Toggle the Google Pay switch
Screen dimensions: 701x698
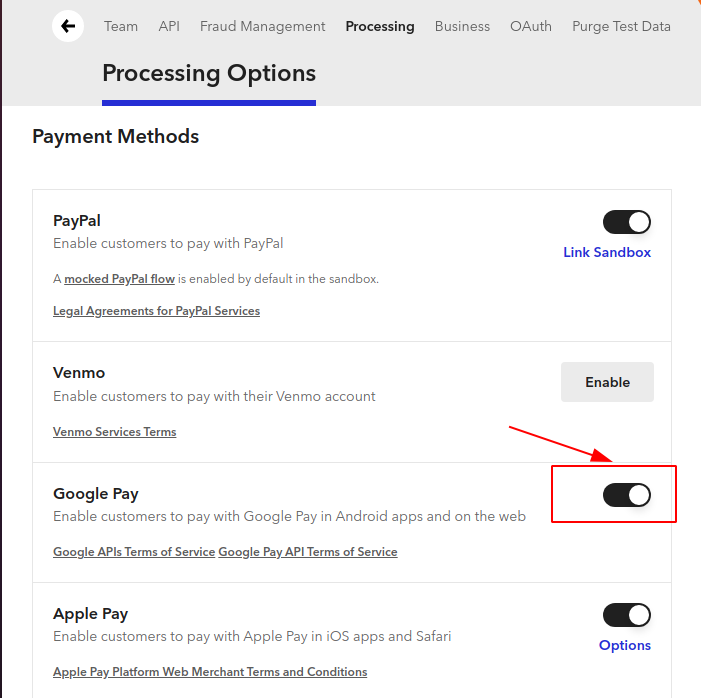pos(626,495)
